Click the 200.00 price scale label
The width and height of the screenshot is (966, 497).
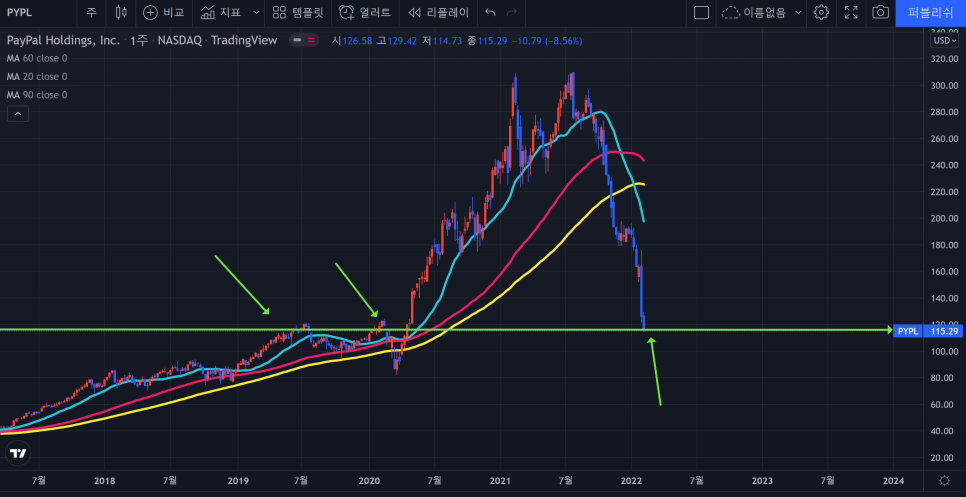[944, 219]
